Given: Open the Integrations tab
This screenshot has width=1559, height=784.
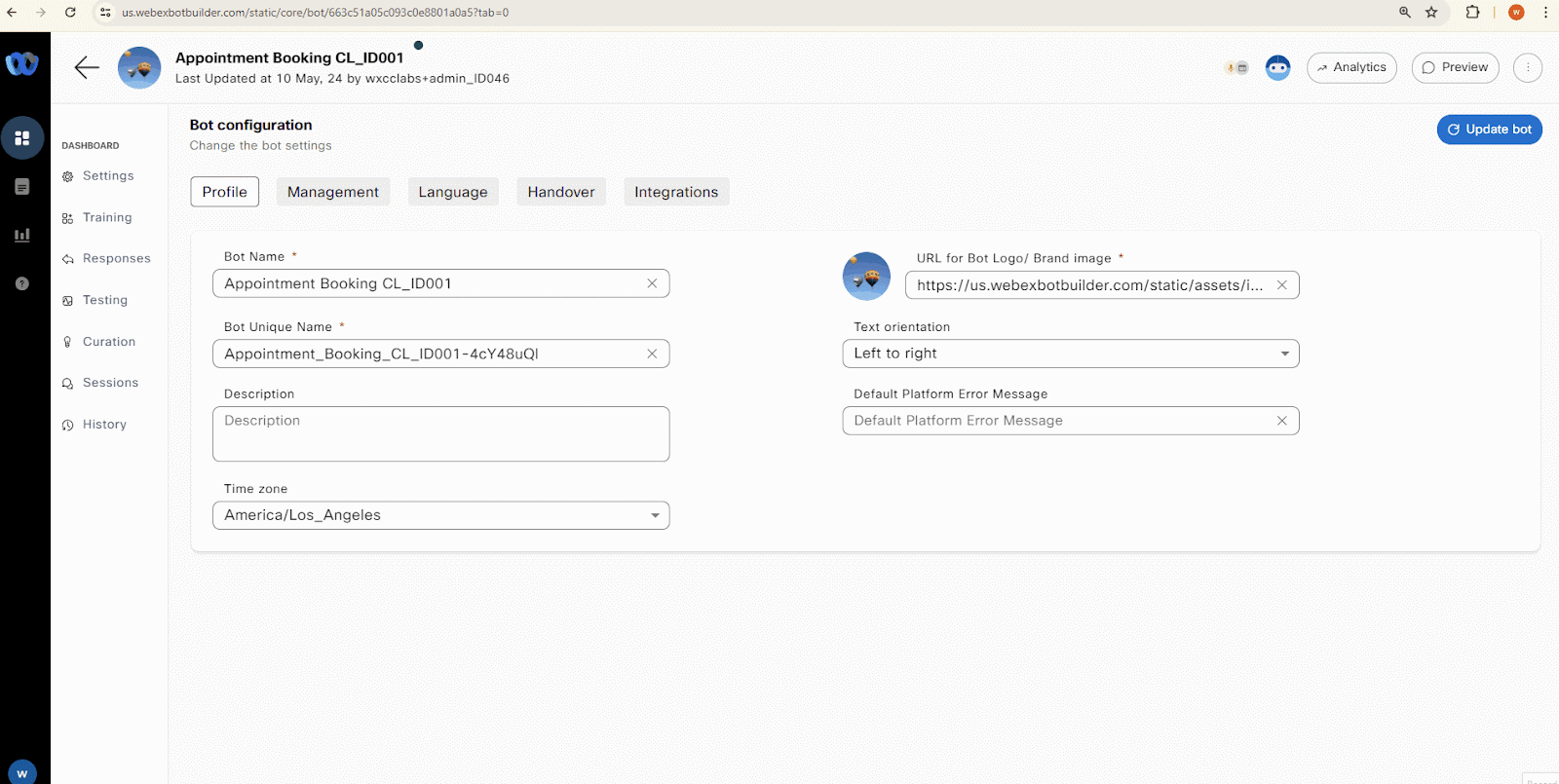Looking at the screenshot, I should [x=675, y=192].
